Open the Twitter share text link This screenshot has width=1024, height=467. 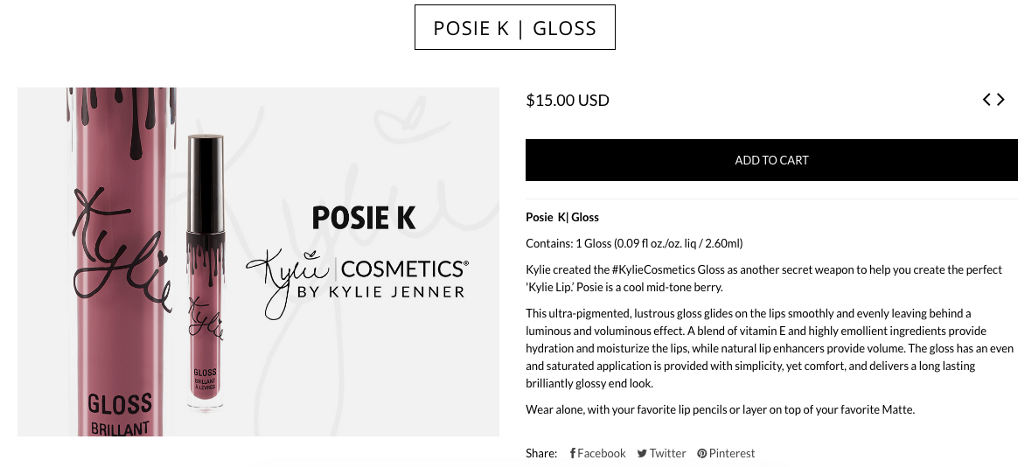pyautogui.click(x=667, y=453)
